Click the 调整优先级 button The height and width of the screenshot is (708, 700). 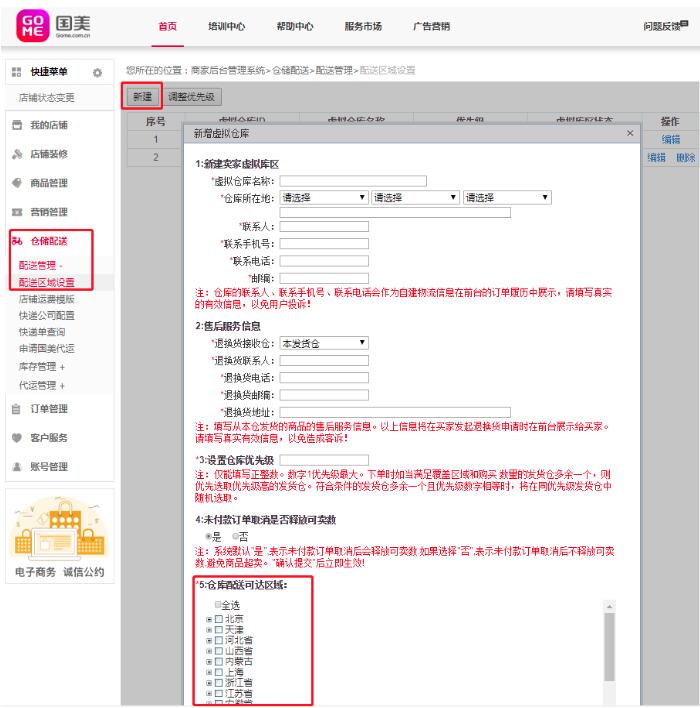(192, 97)
